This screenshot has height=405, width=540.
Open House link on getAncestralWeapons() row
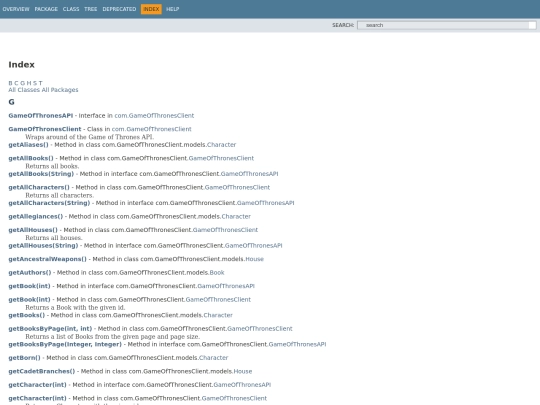click(x=255, y=259)
